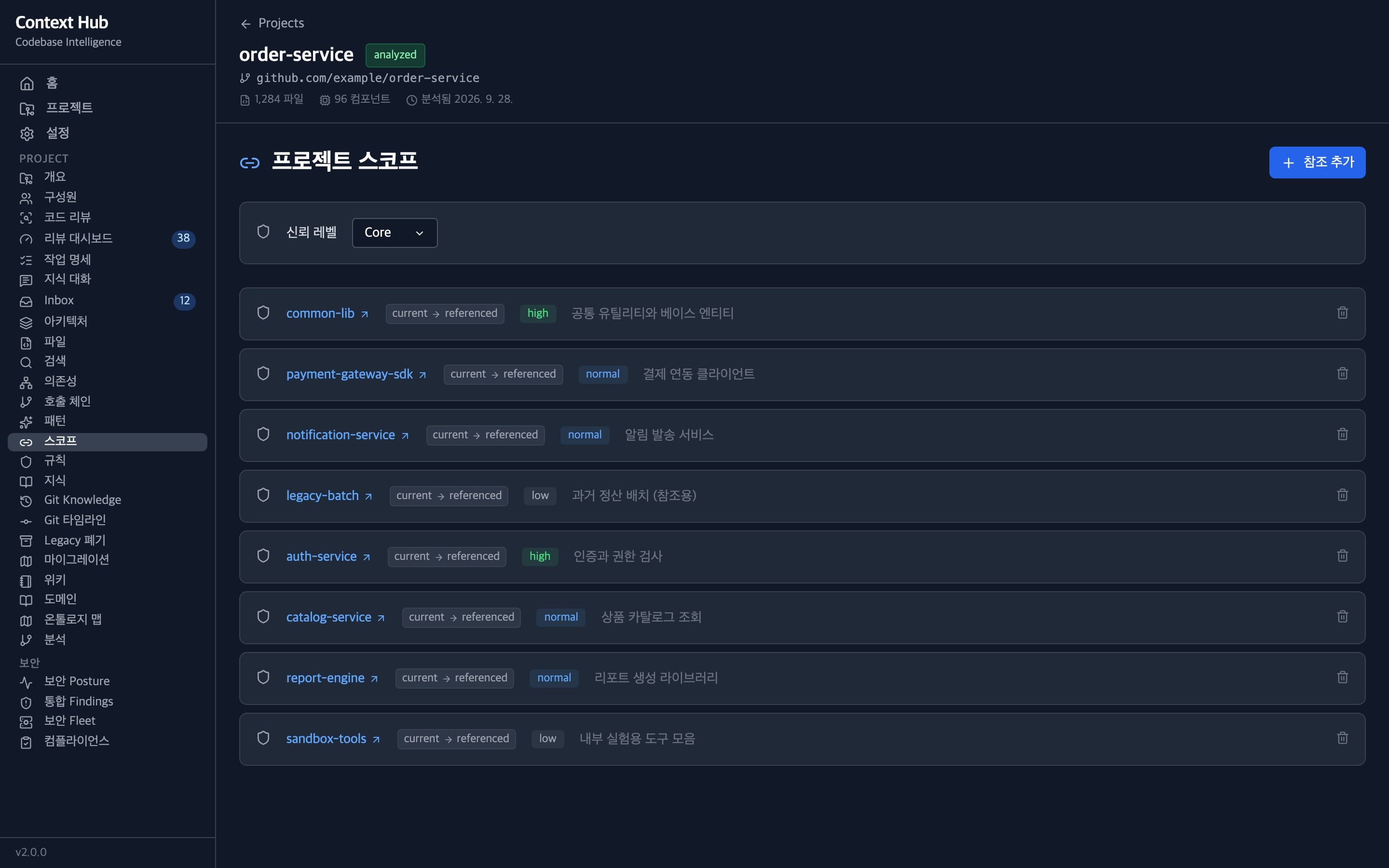This screenshot has height=868, width=1389.
Task: Go to Inbox in the sidebar
Action: [108, 301]
